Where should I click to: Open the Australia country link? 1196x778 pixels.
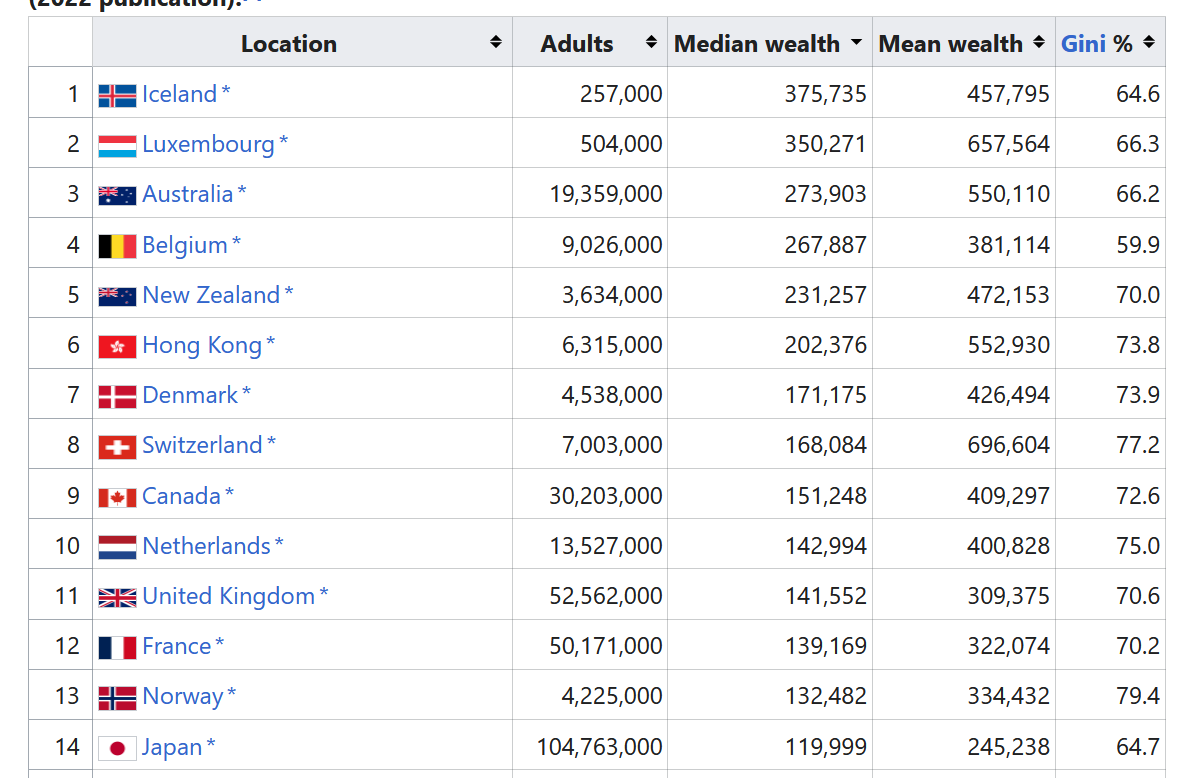pyautogui.click(x=188, y=194)
